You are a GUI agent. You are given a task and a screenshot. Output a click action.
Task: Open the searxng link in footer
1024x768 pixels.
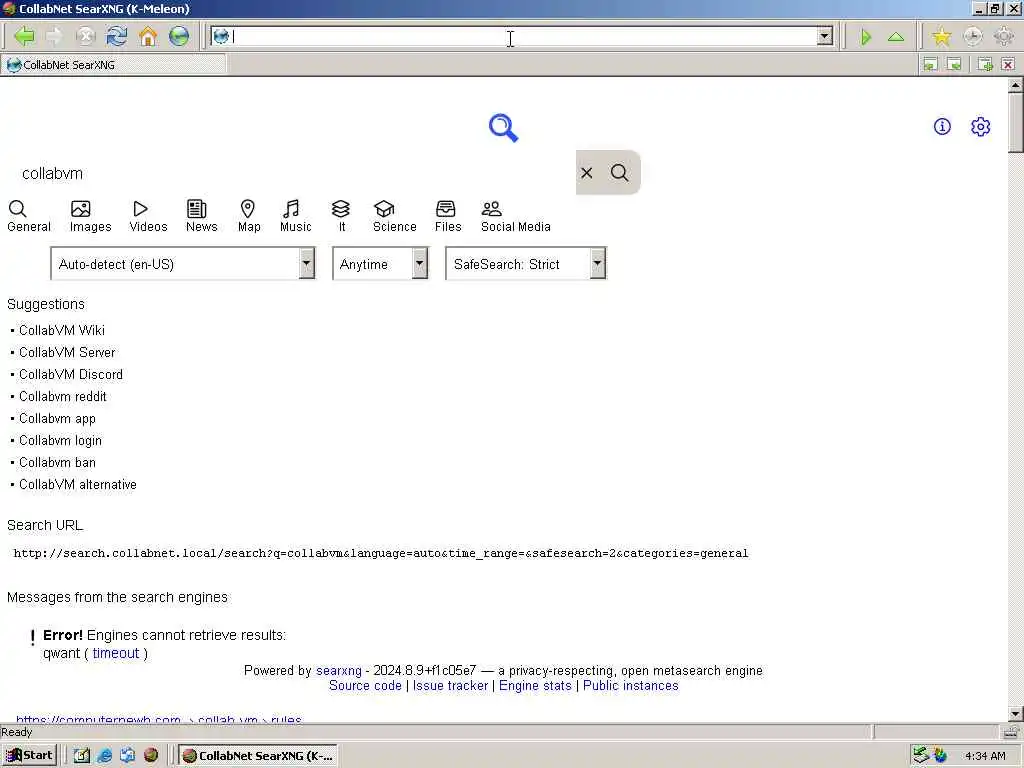[x=338, y=671]
